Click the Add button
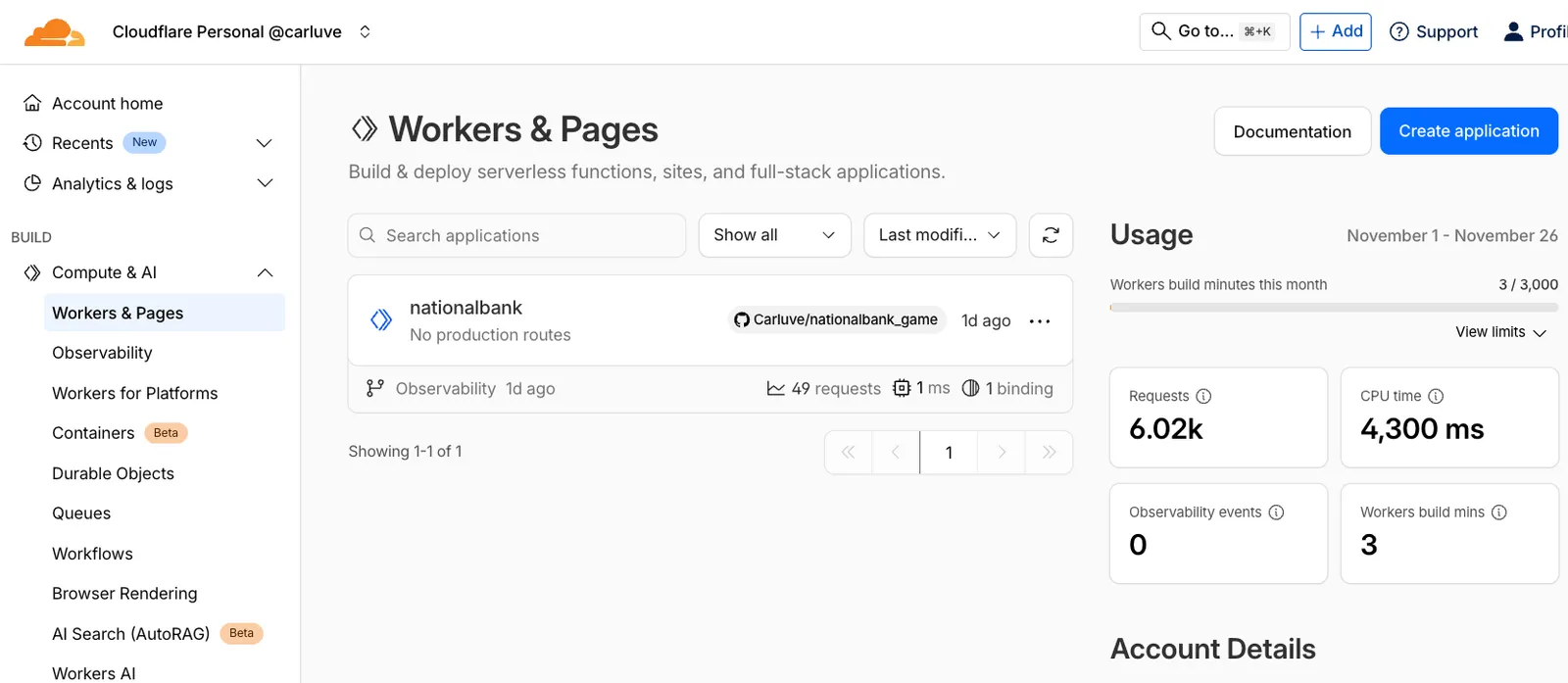This screenshot has width=1568, height=683. click(x=1335, y=31)
